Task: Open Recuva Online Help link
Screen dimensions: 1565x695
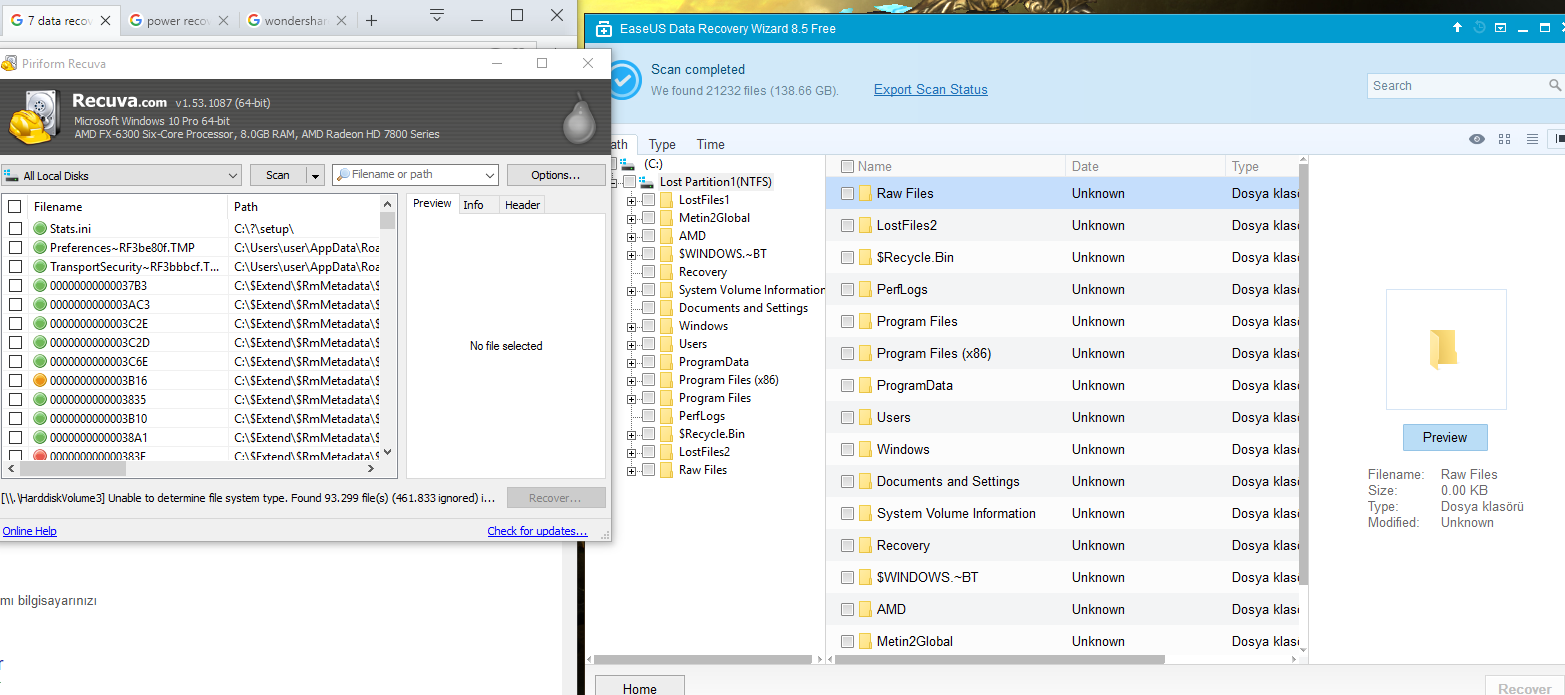Action: click(x=30, y=531)
